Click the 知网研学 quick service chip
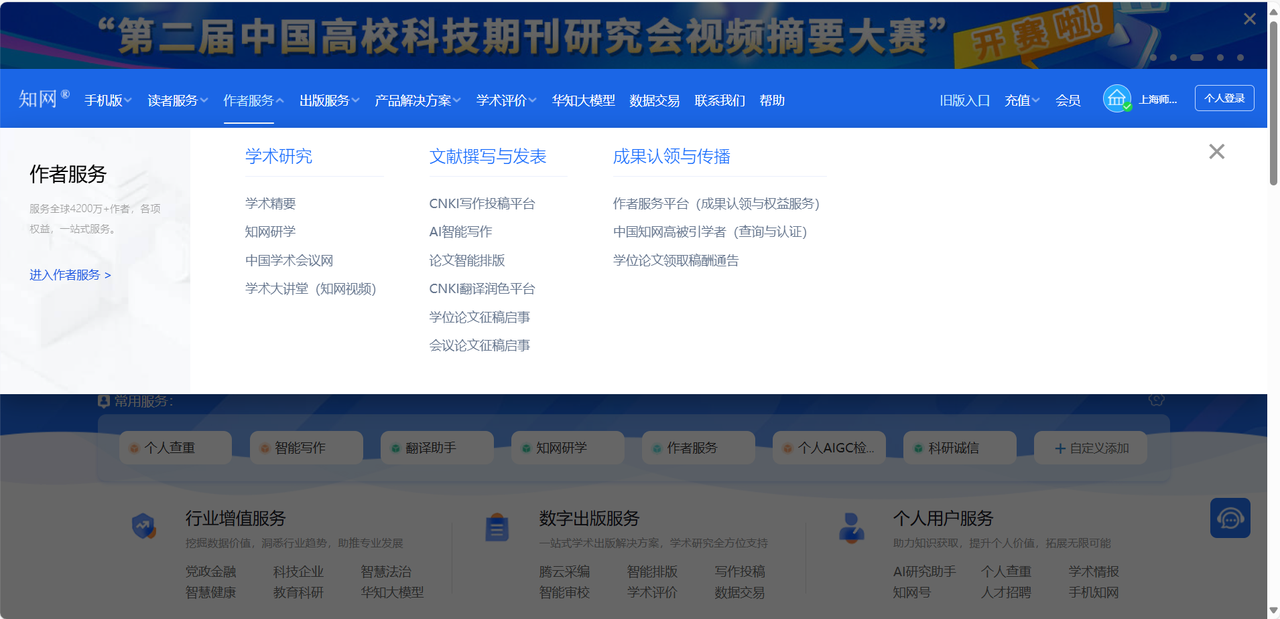This screenshot has height=619, width=1280. [x=568, y=448]
